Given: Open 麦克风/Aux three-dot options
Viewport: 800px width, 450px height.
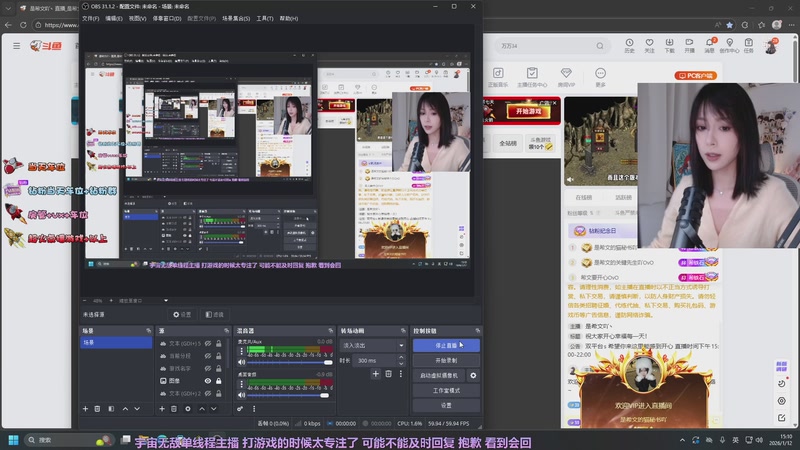Looking at the screenshot, I should coord(241,351).
